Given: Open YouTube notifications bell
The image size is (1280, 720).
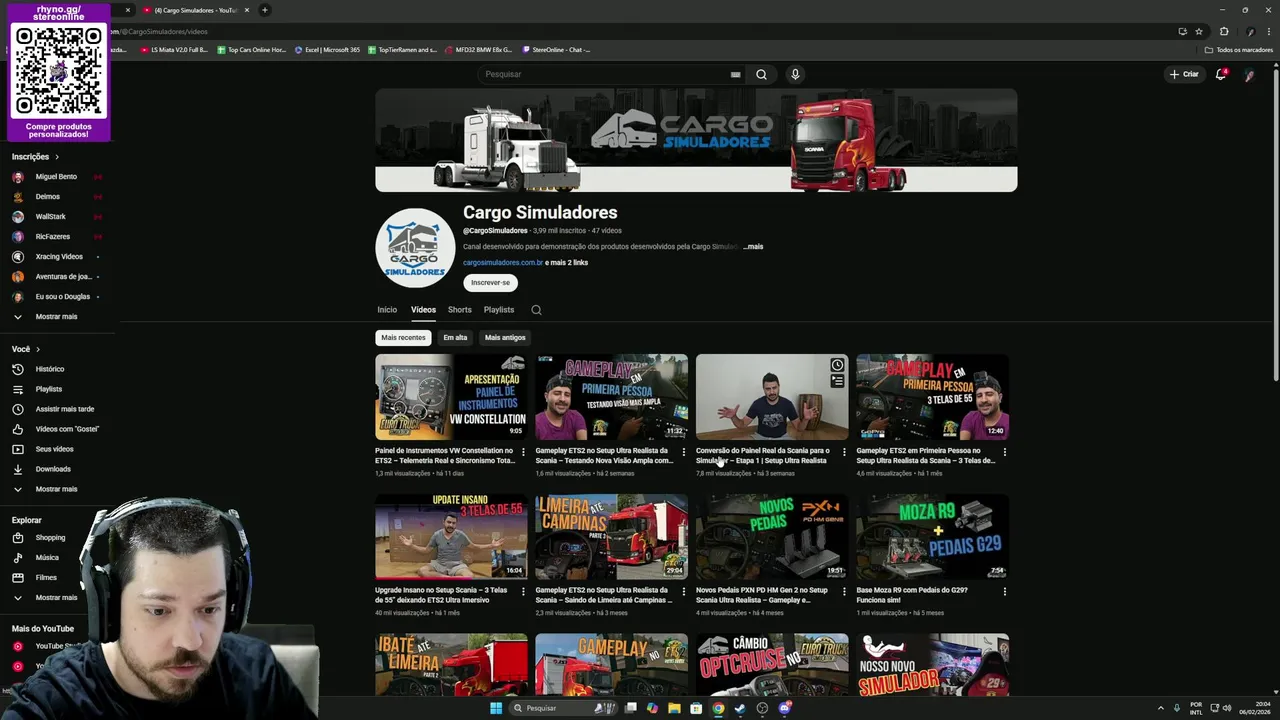Looking at the screenshot, I should point(1221,74).
